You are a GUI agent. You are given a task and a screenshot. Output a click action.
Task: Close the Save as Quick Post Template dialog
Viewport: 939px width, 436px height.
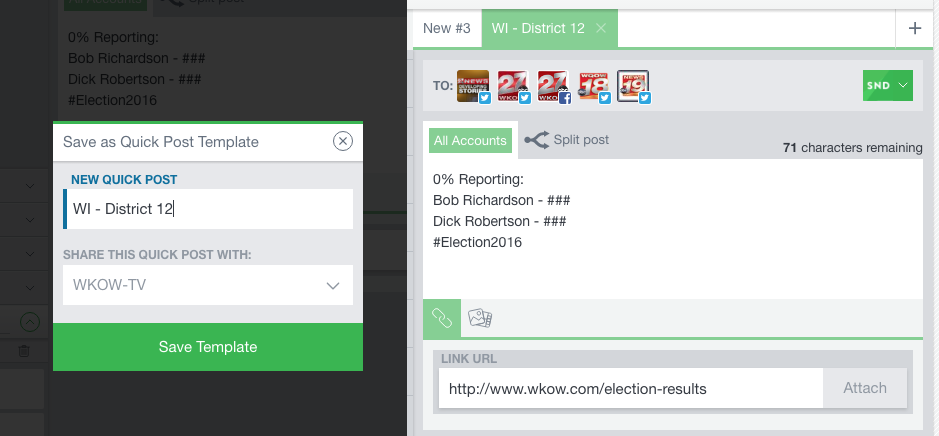tap(343, 141)
